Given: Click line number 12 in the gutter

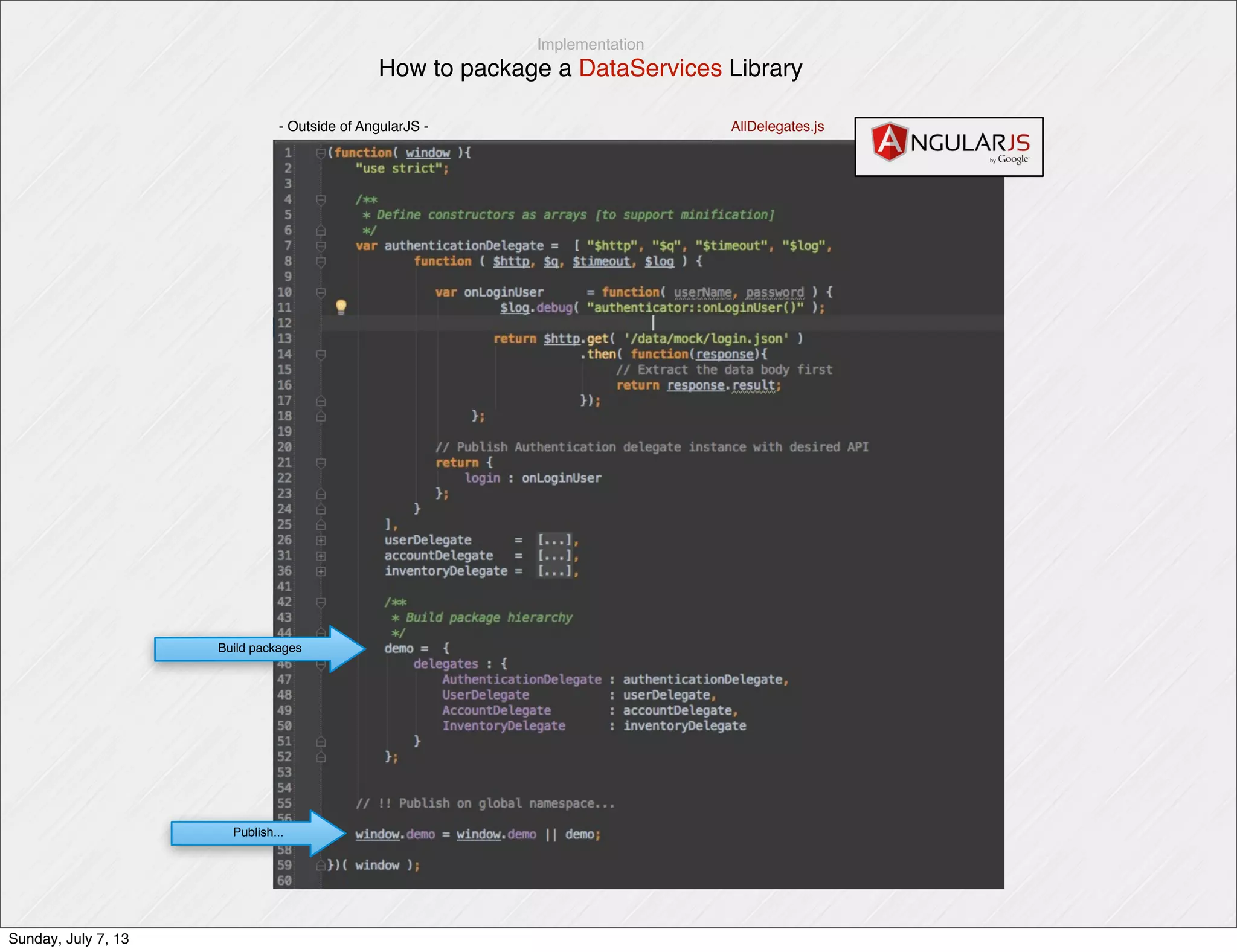Looking at the screenshot, I should pyautogui.click(x=284, y=323).
